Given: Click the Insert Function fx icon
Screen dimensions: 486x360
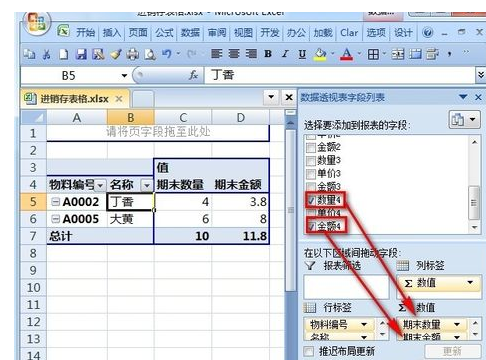Looking at the screenshot, I should tap(193, 75).
